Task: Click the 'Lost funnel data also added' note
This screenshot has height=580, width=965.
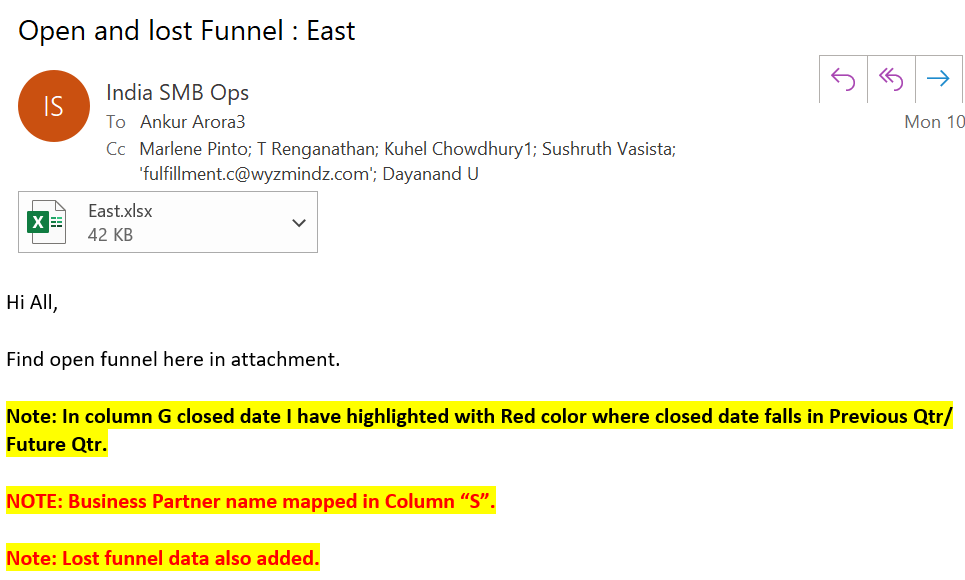Action: (163, 558)
